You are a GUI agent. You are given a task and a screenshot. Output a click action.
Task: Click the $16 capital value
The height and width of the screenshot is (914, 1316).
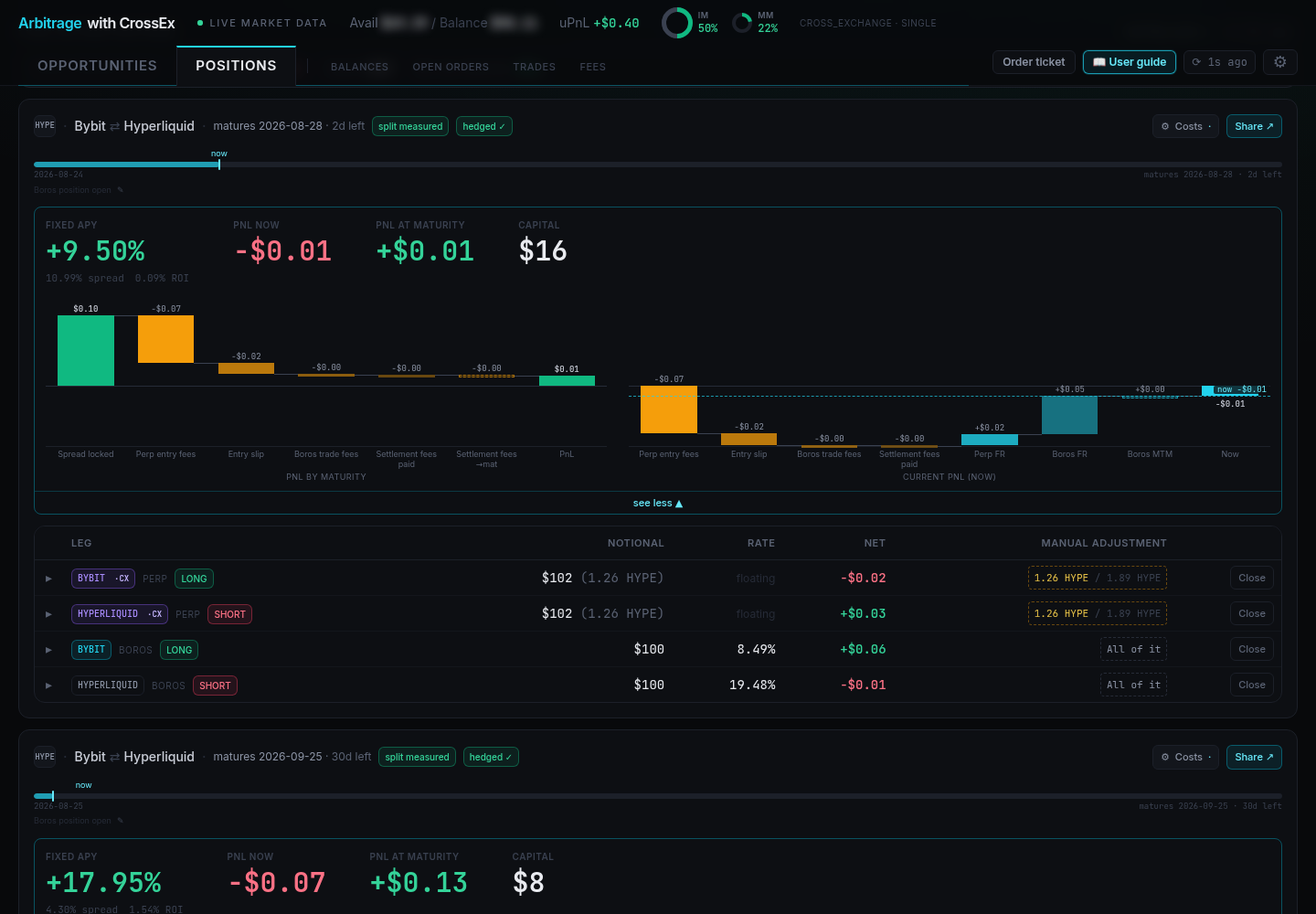[x=543, y=250]
